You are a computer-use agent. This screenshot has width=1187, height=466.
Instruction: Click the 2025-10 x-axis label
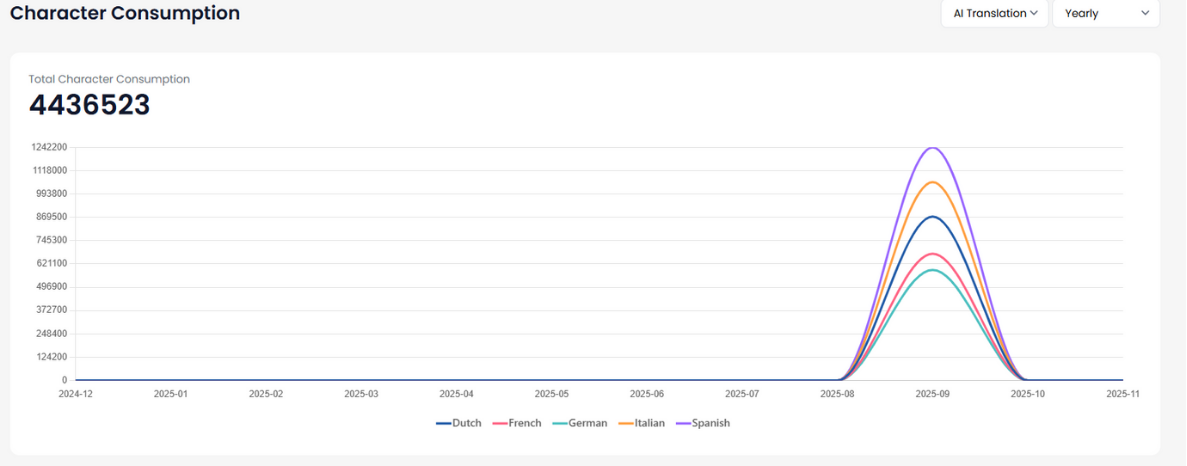(x=1028, y=393)
